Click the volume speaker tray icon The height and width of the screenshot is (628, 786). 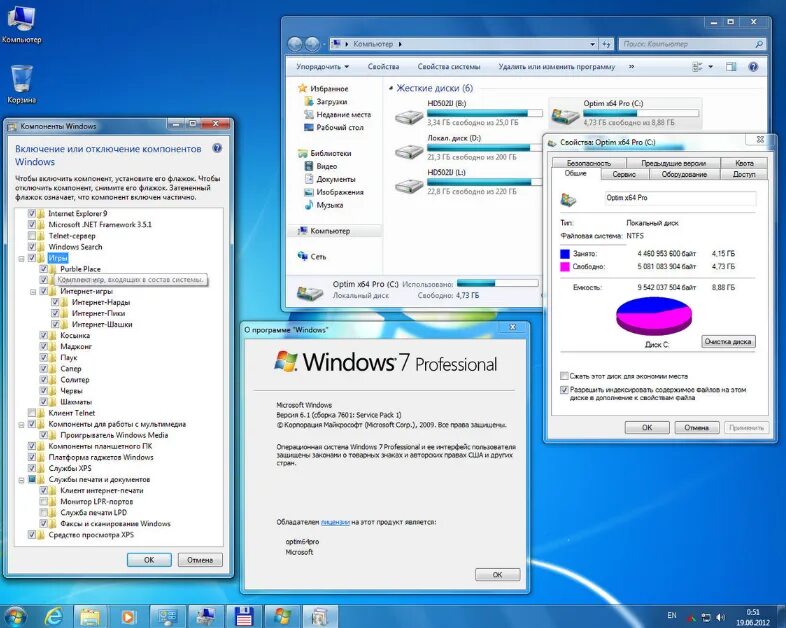tap(720, 617)
